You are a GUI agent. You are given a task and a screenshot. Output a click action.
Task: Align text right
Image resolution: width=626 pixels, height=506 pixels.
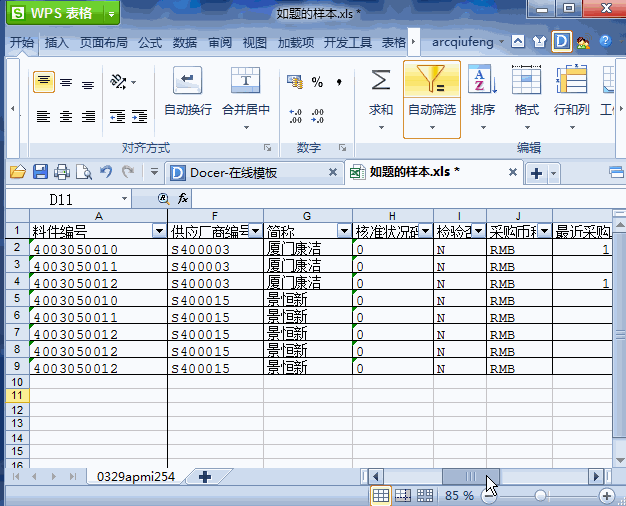click(88, 116)
